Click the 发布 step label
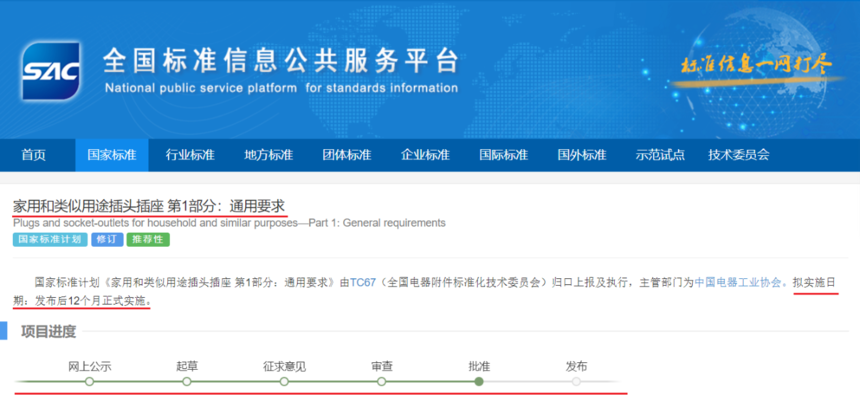Screen dimensions: 860x402 576,366
